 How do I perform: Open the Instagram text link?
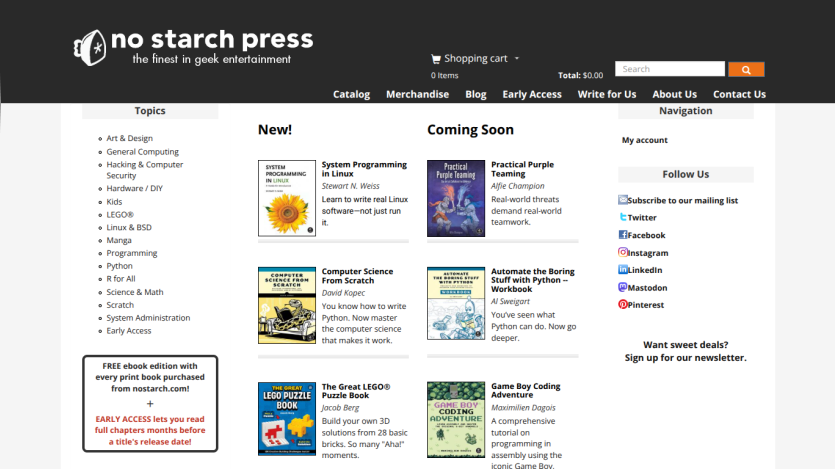648,252
